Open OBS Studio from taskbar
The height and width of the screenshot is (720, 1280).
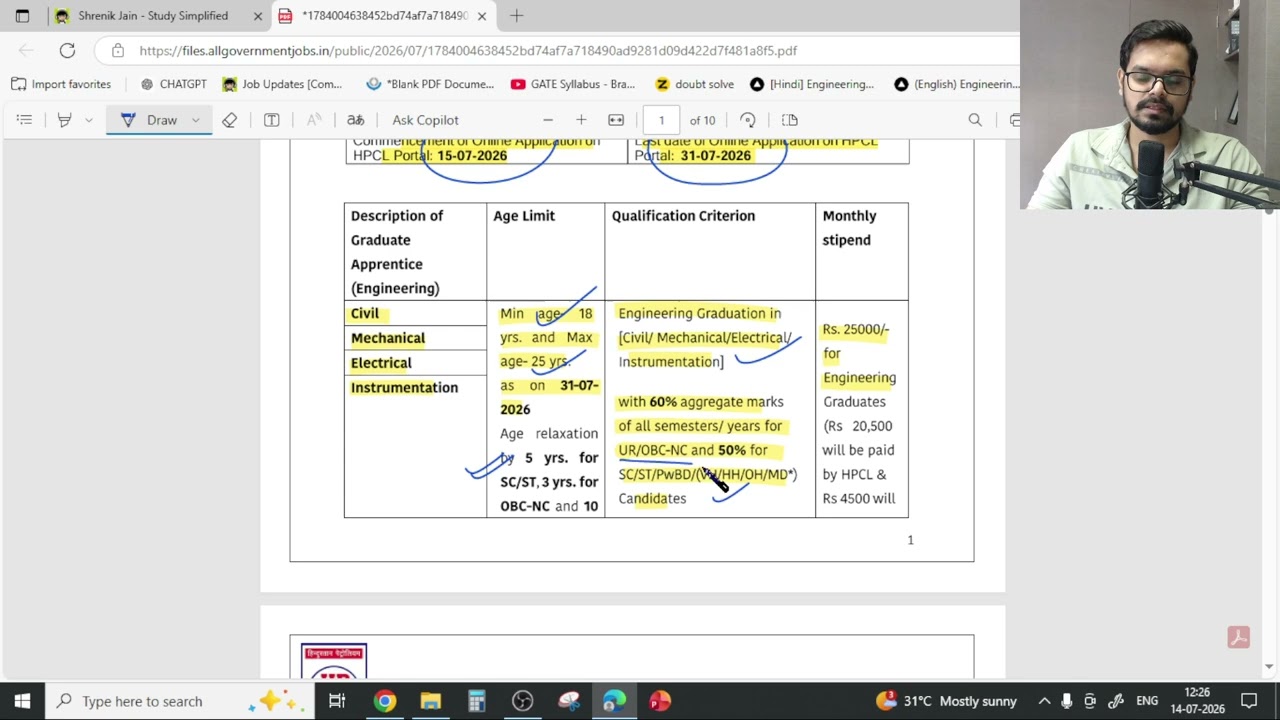[522, 701]
